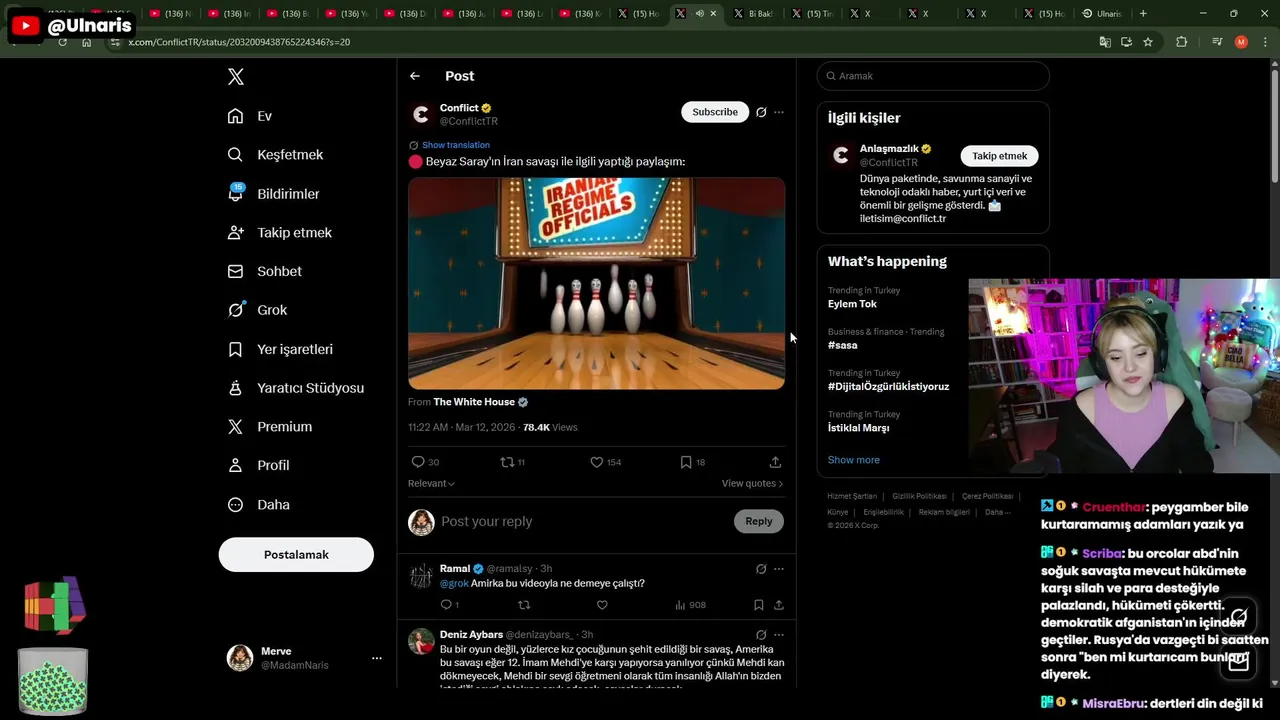Open browser extensions puzzle icon

click(1182, 42)
